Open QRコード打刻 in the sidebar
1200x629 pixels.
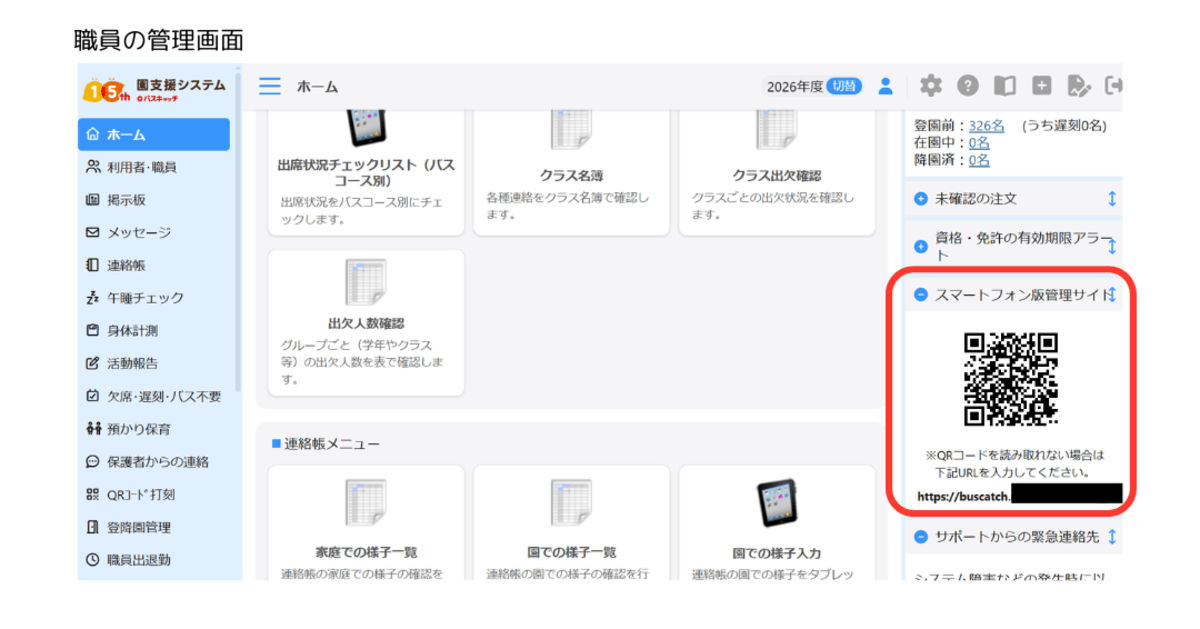pyautogui.click(x=154, y=494)
